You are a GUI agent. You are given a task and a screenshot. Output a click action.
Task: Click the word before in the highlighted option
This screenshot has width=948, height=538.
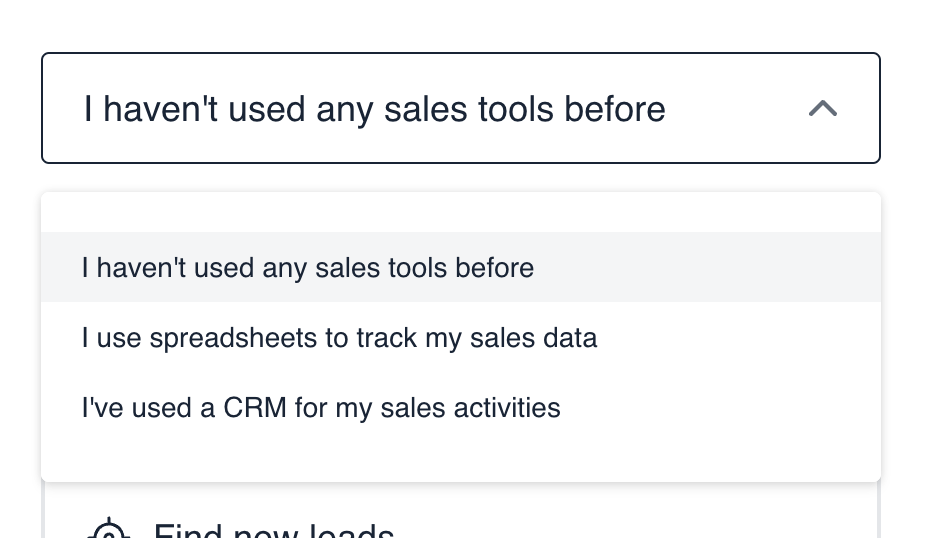point(495,268)
